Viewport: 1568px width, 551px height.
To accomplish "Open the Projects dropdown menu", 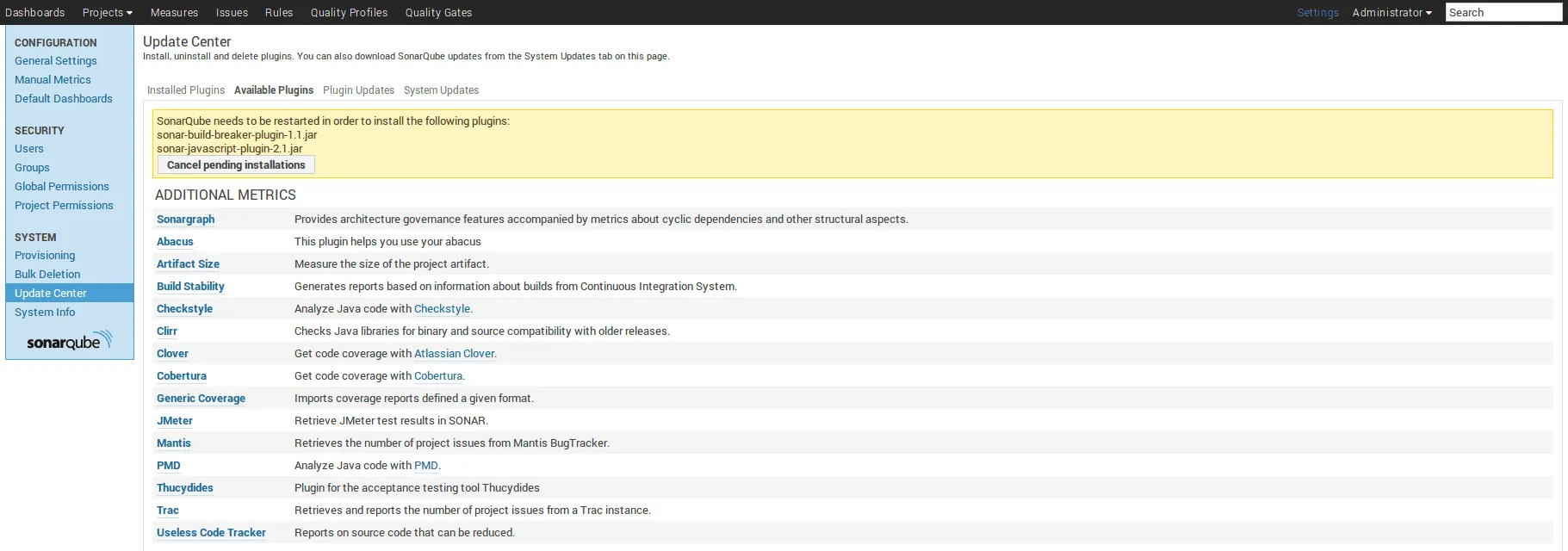I will [107, 13].
